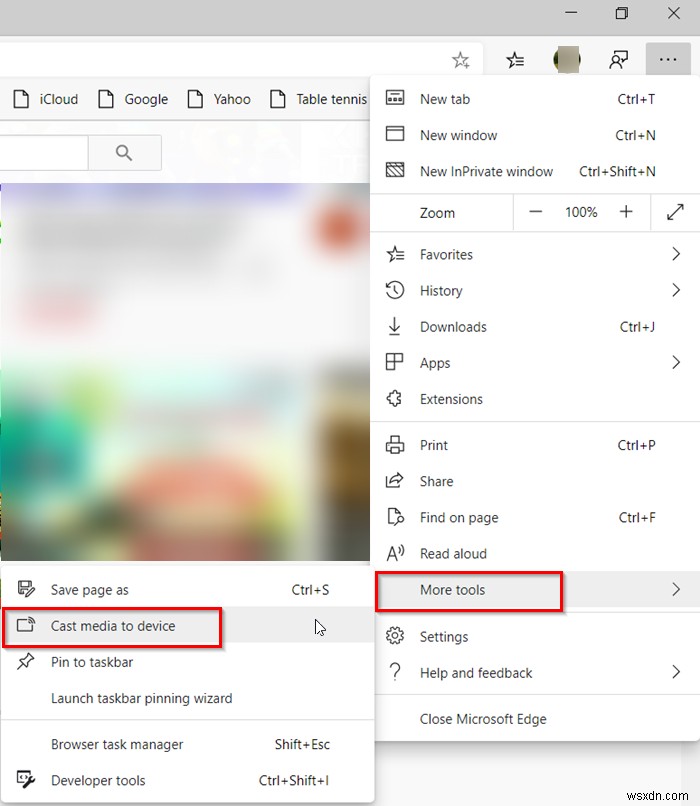Select Launch taskbar pinning wizard
This screenshot has width=700, height=806.
pyautogui.click(x=188, y=698)
